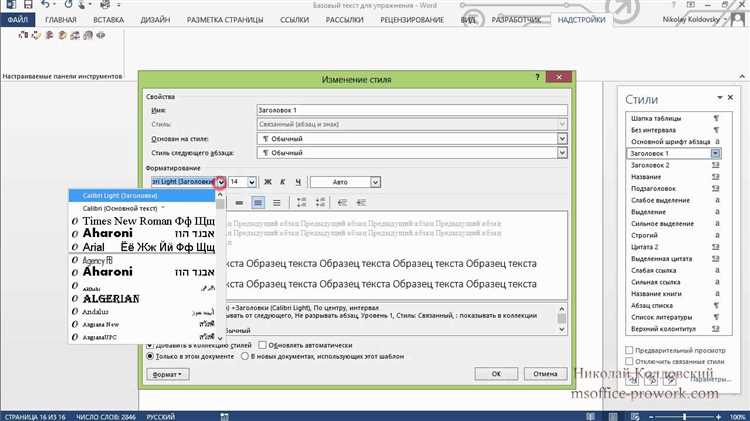Open Styles pane options arrow

click(x=719, y=98)
